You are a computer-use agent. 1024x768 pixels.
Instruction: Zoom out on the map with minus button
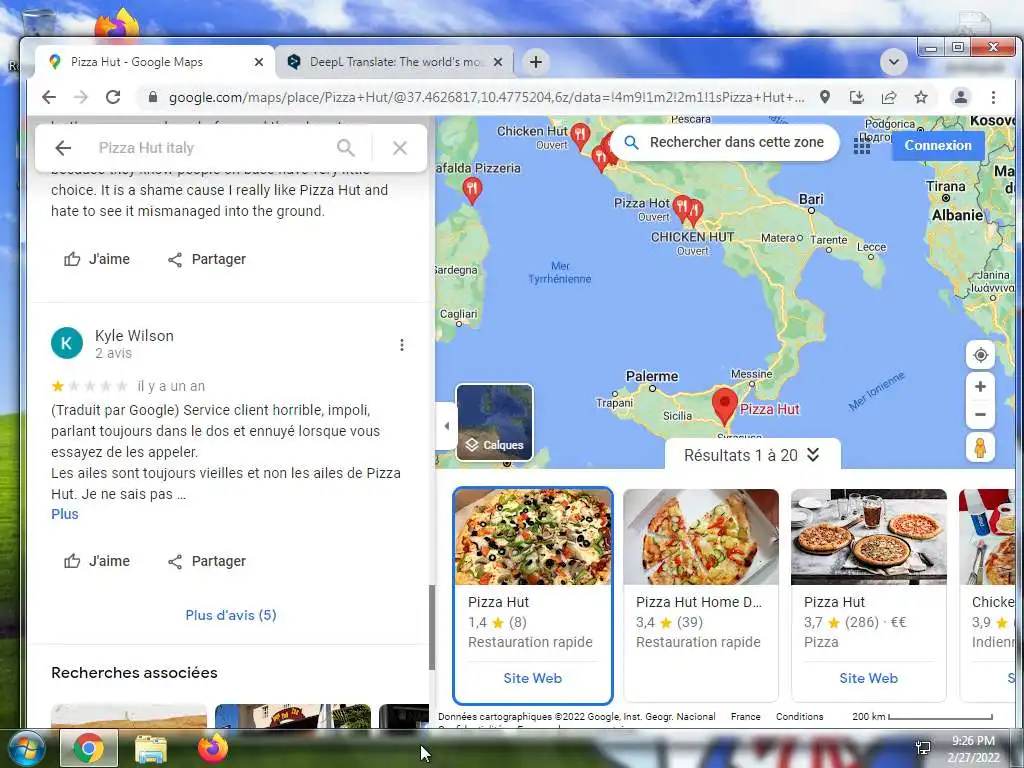pyautogui.click(x=980, y=414)
